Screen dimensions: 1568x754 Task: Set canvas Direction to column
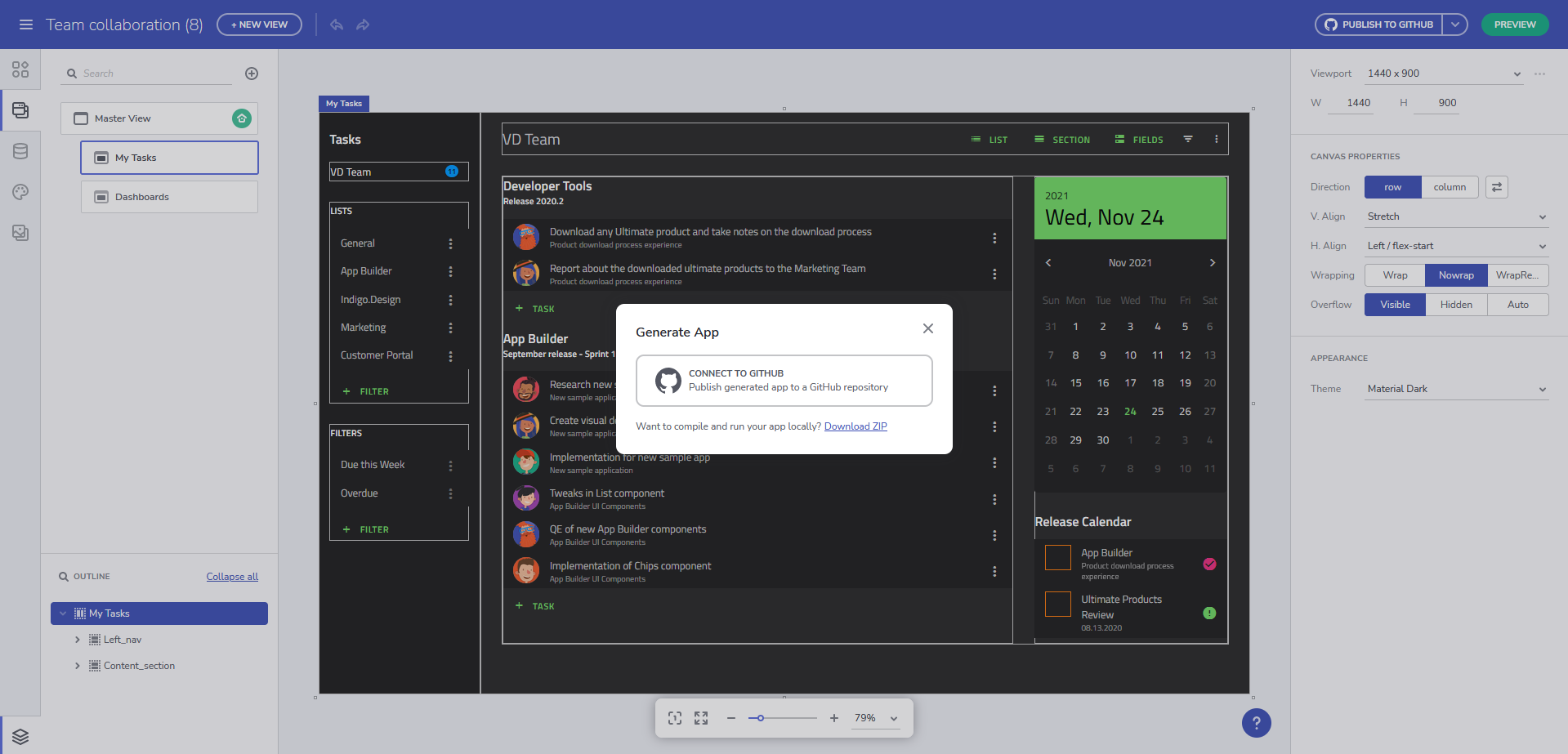pos(1450,187)
